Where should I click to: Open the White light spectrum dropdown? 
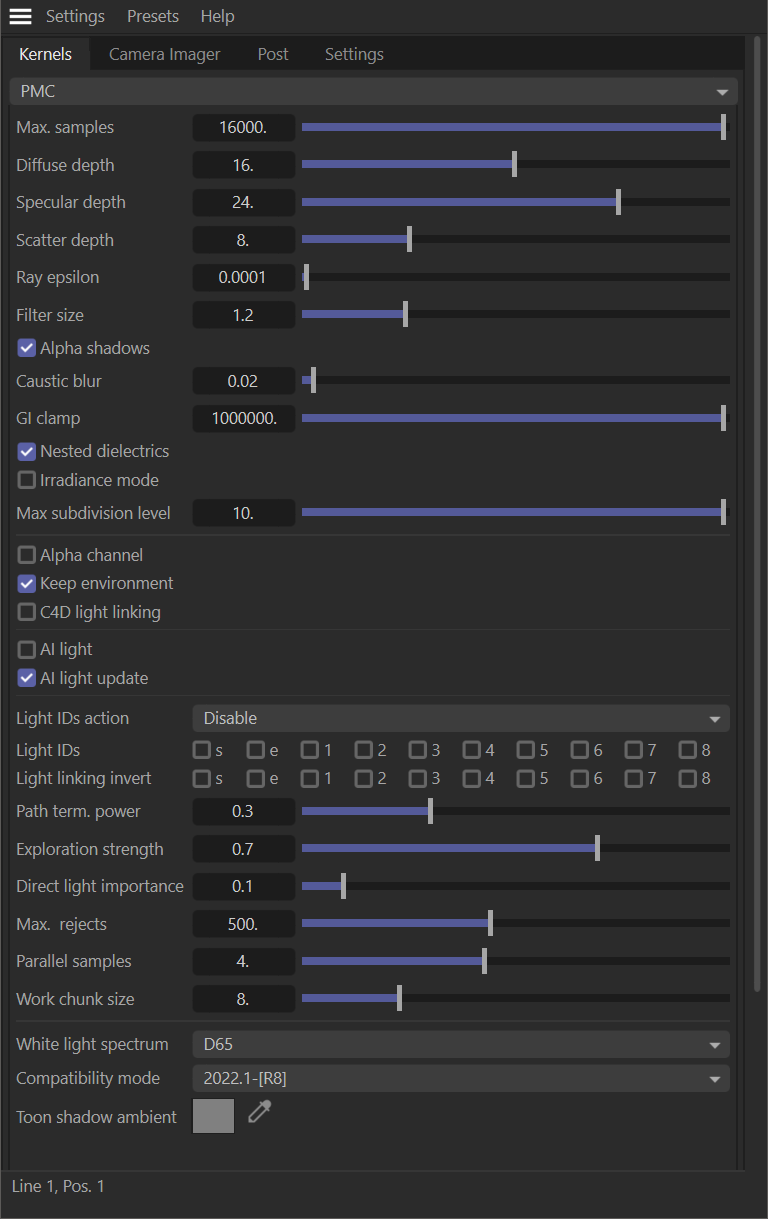click(460, 1045)
